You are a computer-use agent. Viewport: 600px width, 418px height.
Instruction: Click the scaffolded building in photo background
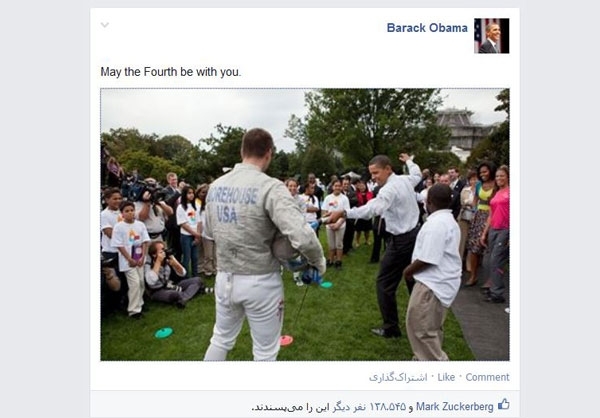pyautogui.click(x=461, y=130)
